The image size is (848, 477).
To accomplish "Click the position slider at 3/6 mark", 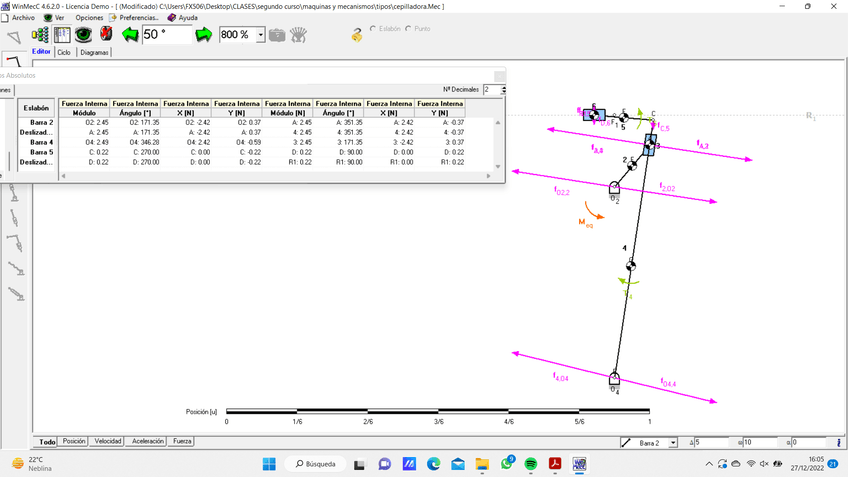I will point(438,411).
